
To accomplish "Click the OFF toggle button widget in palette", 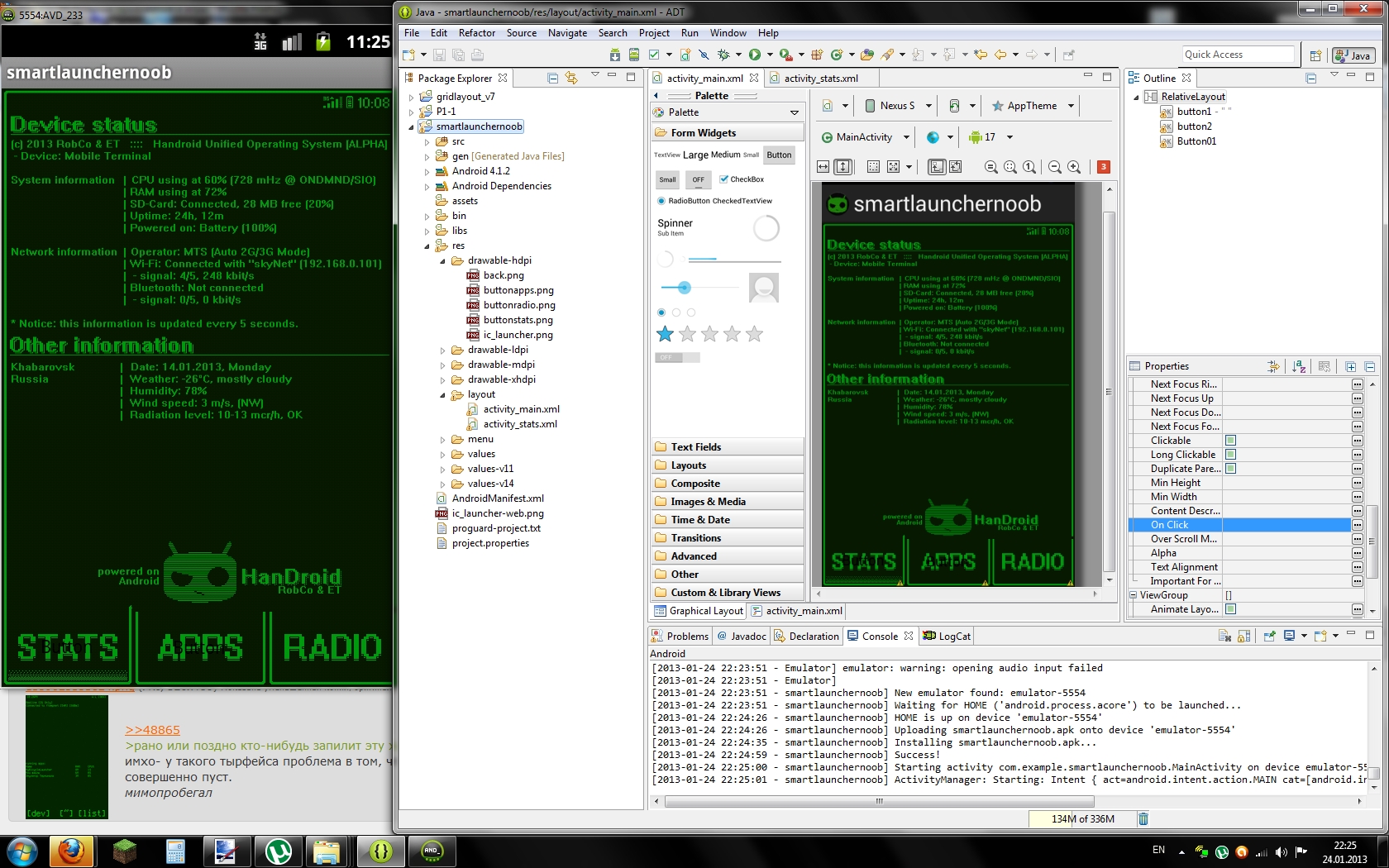I will pos(699,179).
